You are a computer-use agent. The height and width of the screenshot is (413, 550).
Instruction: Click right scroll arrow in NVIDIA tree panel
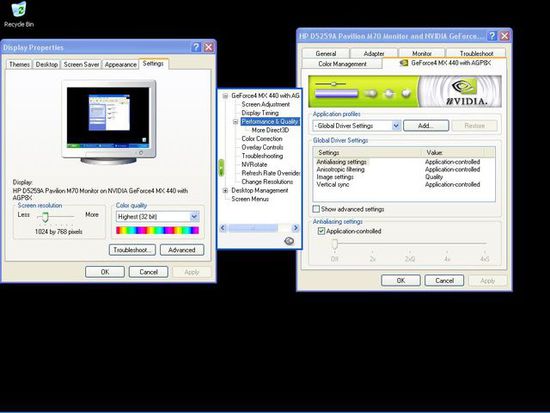pyautogui.click(x=296, y=228)
